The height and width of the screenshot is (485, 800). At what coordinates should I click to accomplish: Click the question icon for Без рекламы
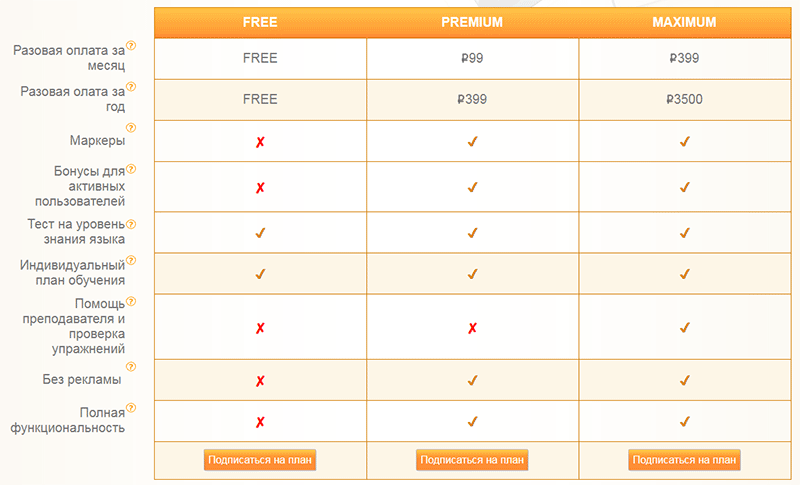coord(131,367)
